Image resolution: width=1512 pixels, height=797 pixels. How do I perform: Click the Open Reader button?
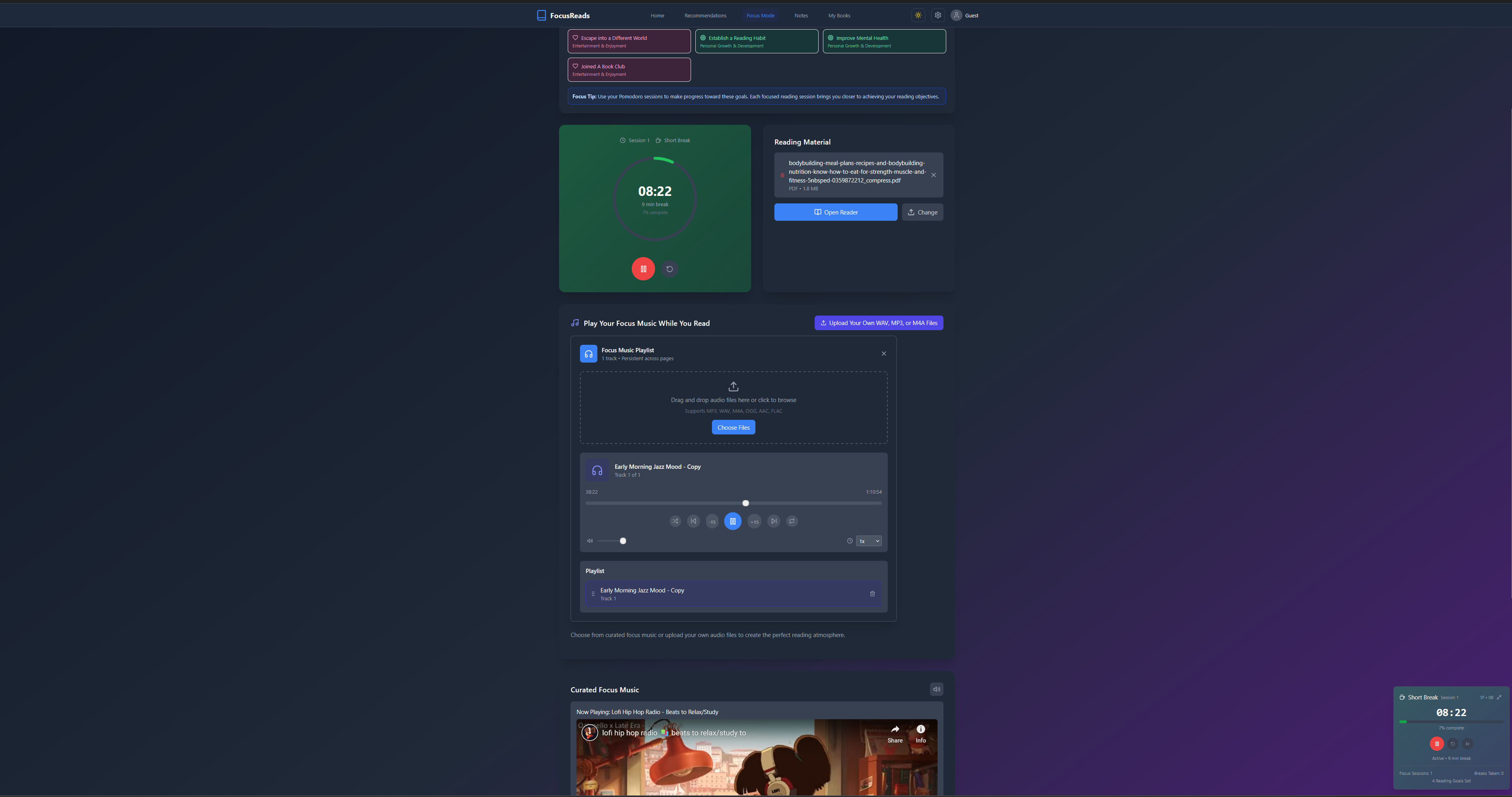click(835, 212)
